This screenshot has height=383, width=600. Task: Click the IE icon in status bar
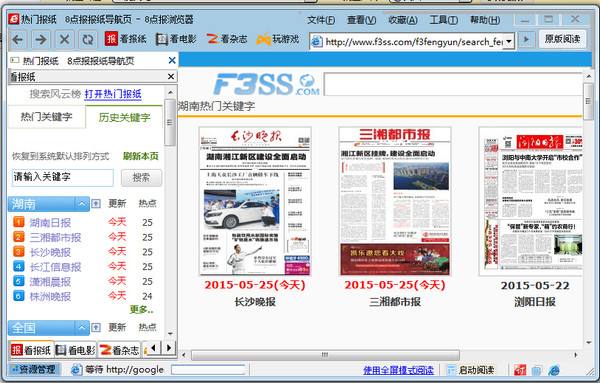(554, 370)
